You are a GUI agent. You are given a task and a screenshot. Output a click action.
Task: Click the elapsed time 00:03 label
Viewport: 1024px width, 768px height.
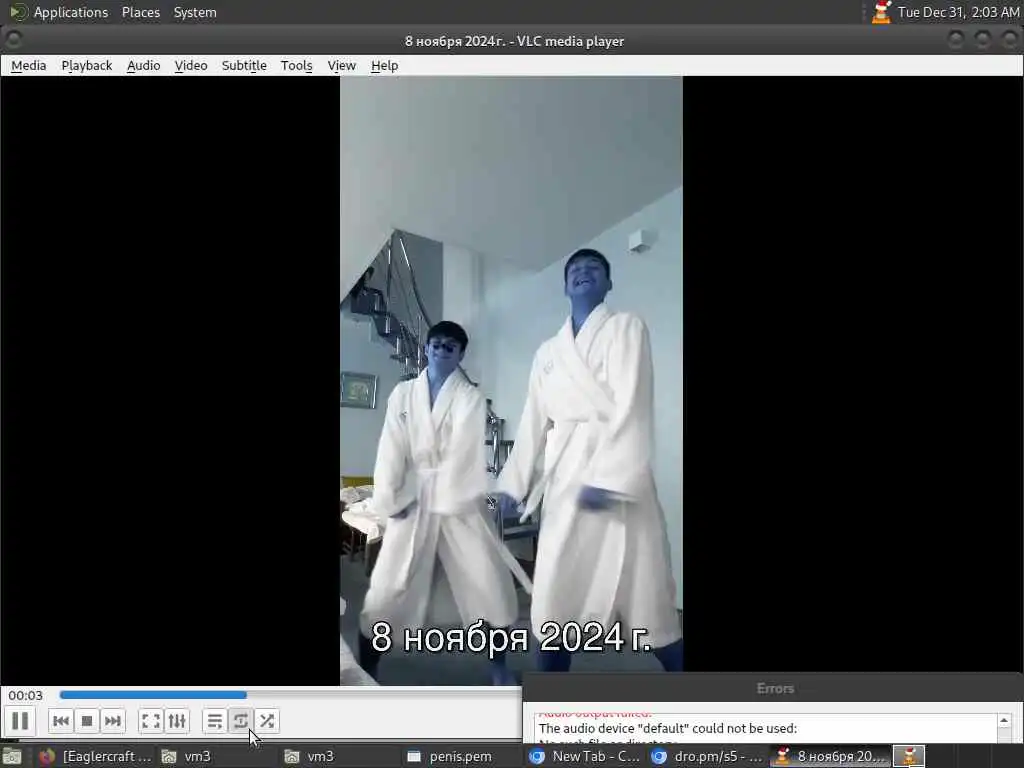point(25,696)
